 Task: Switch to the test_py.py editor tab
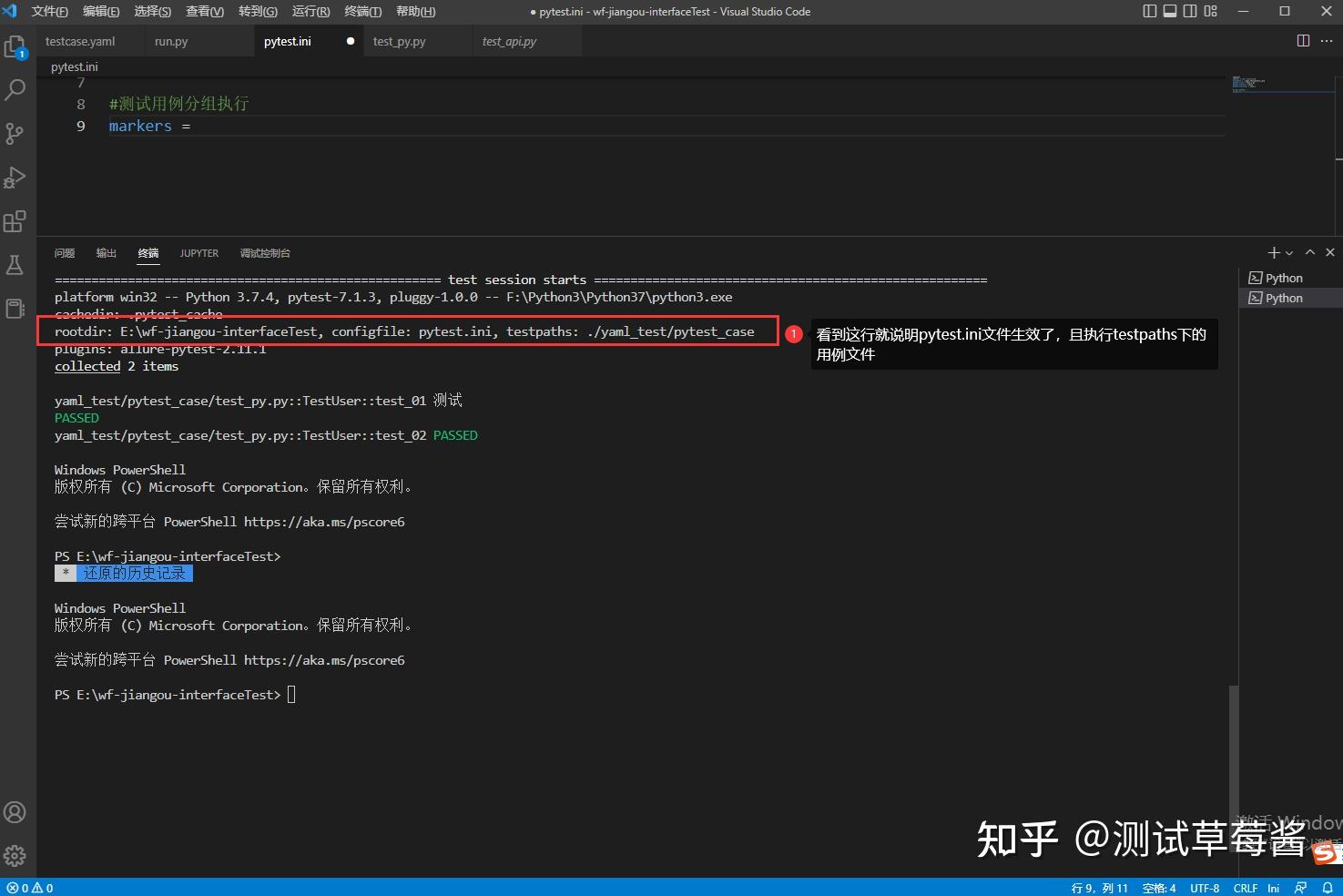(x=418, y=41)
